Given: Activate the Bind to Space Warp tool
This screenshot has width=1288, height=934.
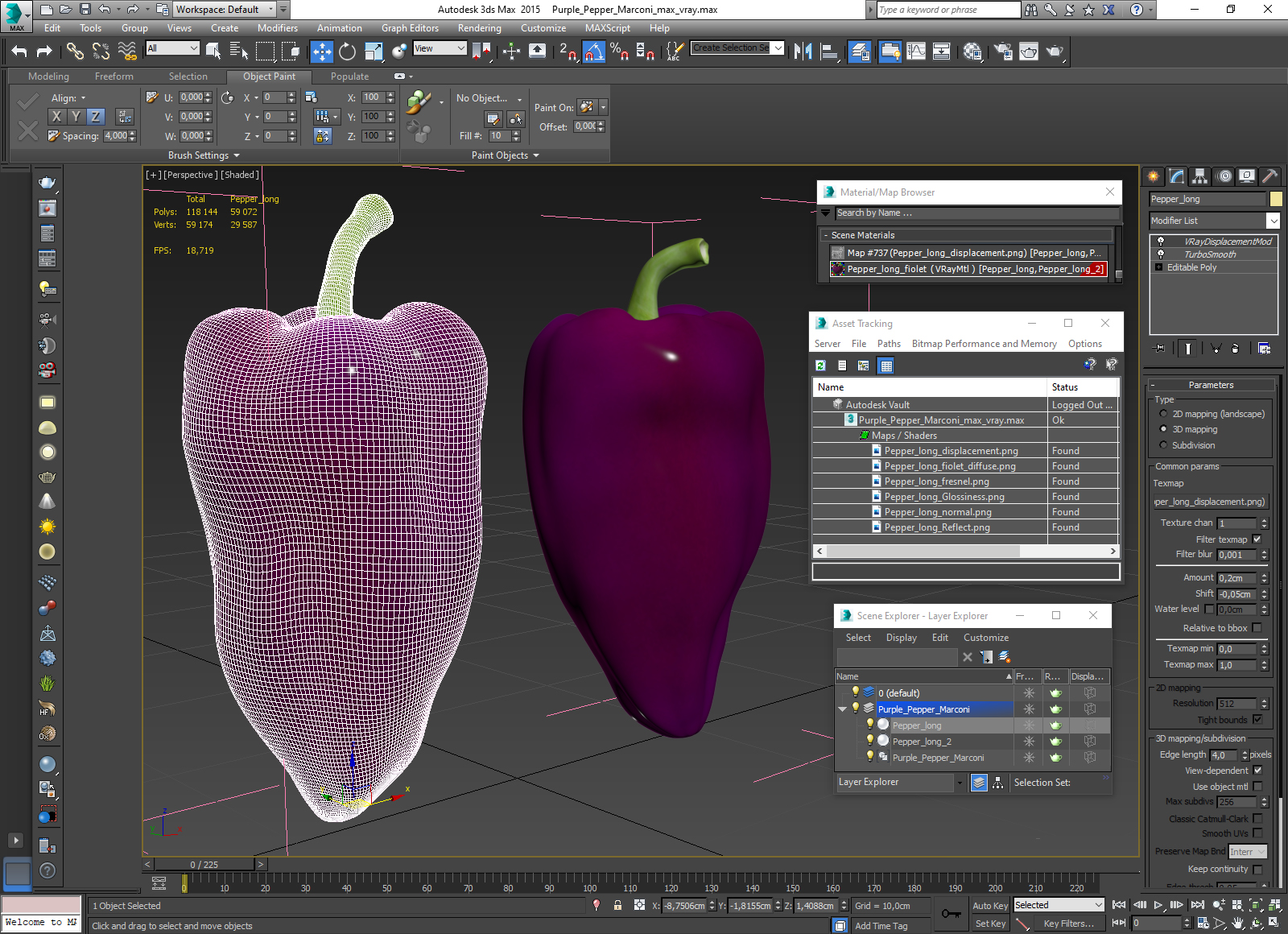Looking at the screenshot, I should tap(127, 52).
